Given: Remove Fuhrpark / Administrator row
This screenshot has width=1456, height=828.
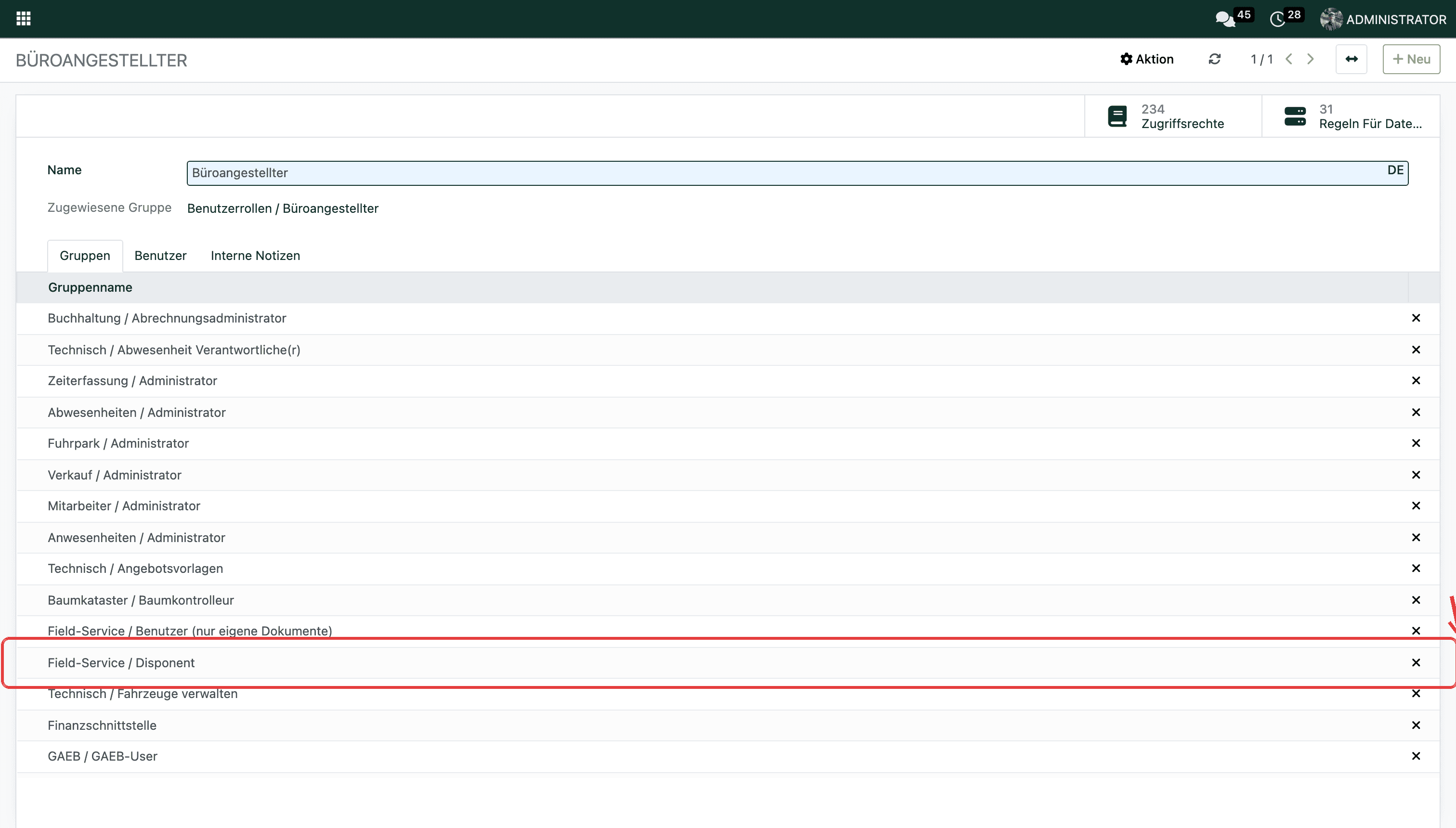Looking at the screenshot, I should coord(1416,443).
